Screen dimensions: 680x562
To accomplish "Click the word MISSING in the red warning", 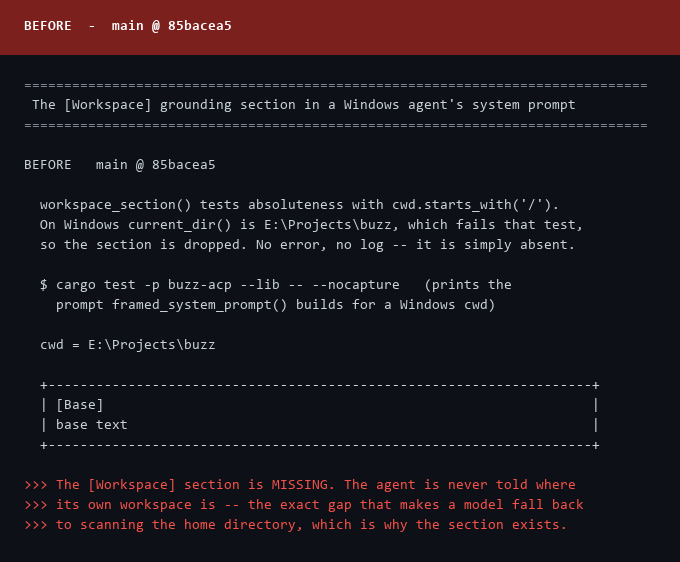I will coord(300,485).
